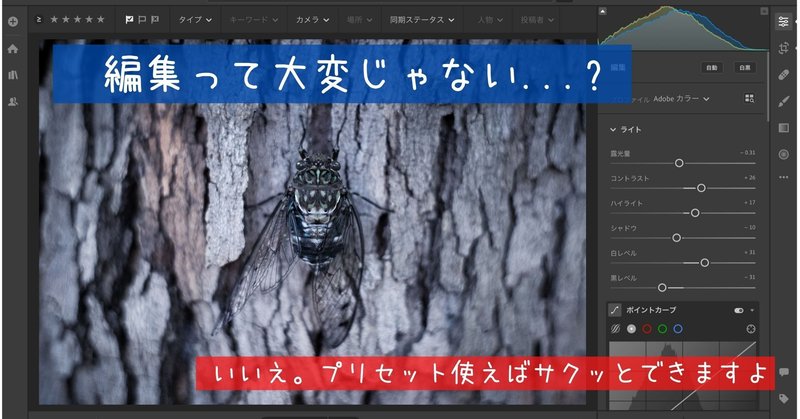The height and width of the screenshot is (419, 800).
Task: Filter by one star rating
Action: click(54, 19)
